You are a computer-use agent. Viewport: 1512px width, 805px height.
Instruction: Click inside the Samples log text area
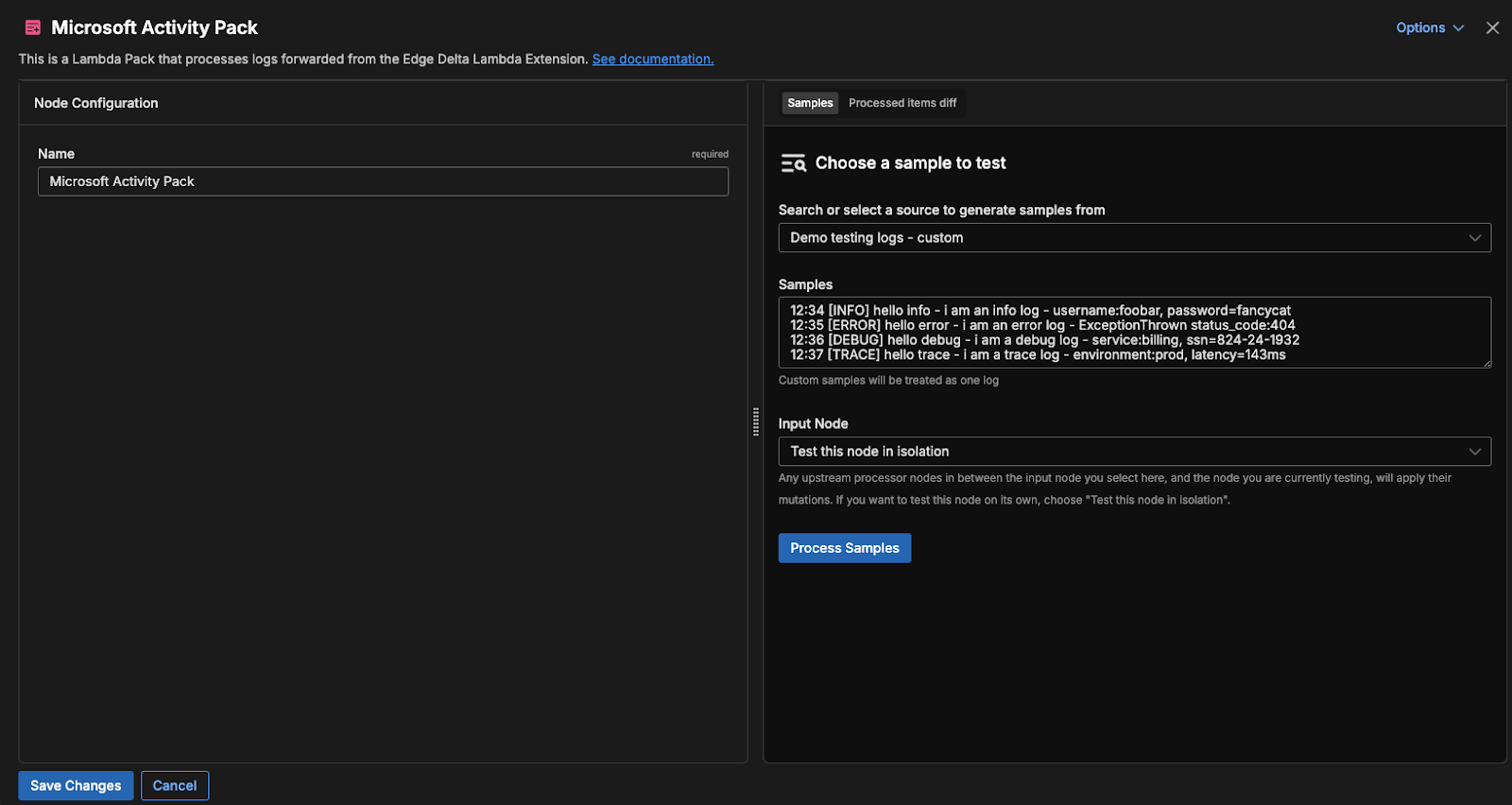pyautogui.click(x=1133, y=333)
